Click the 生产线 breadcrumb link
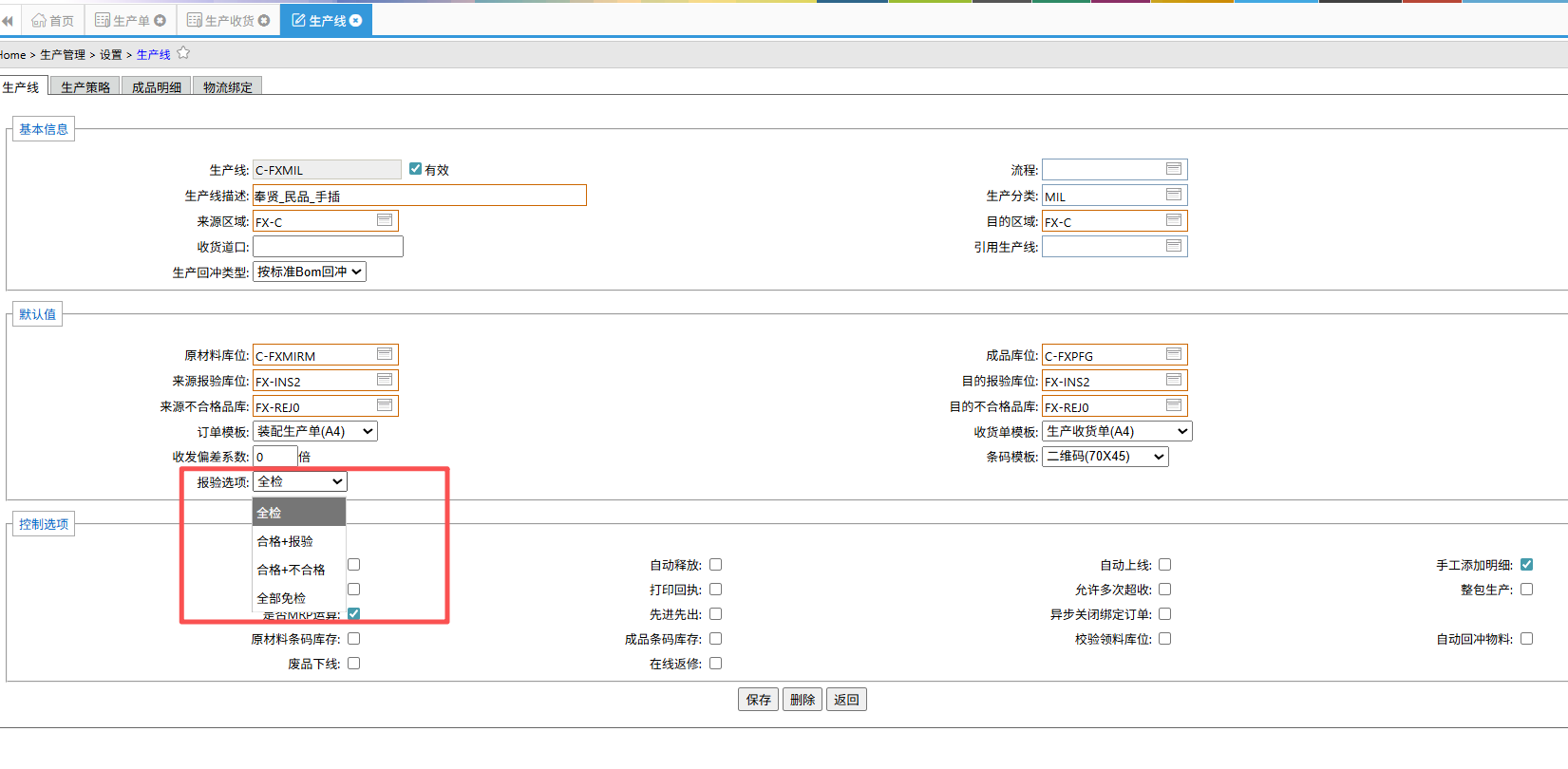Image resolution: width=1568 pixels, height=769 pixels. pyautogui.click(x=154, y=55)
